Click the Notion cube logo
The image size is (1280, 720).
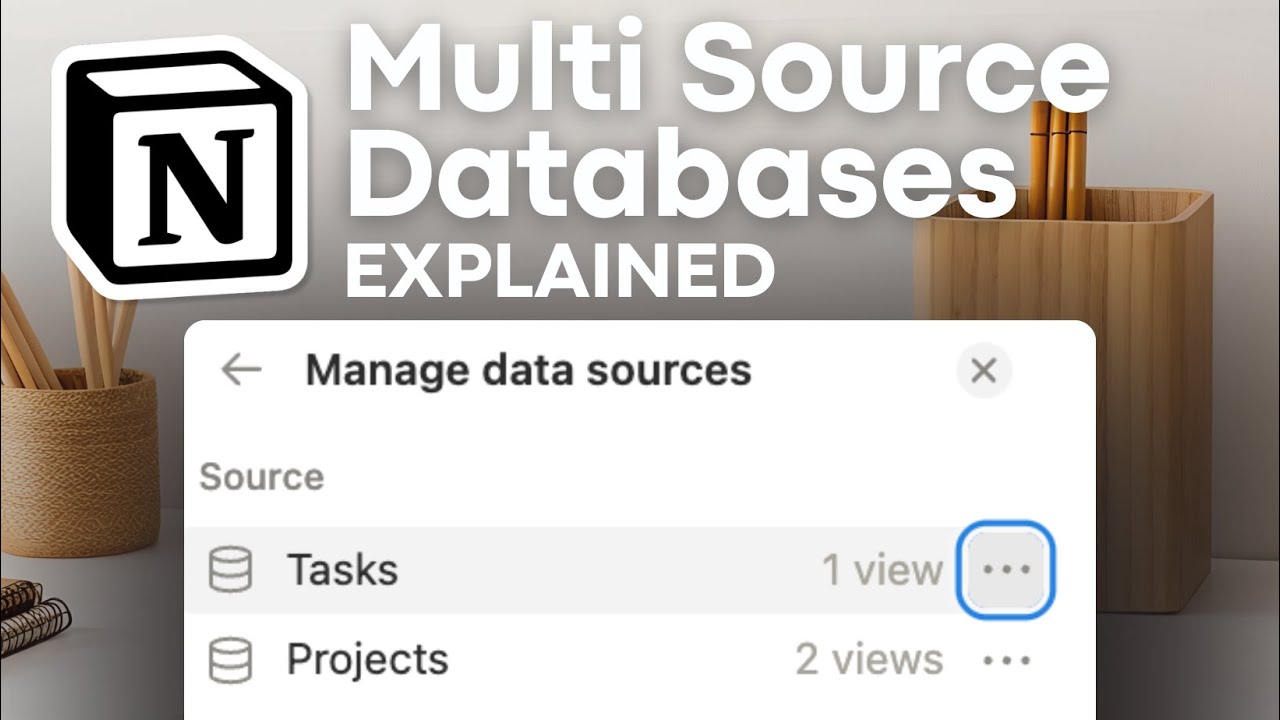pyautogui.click(x=179, y=166)
